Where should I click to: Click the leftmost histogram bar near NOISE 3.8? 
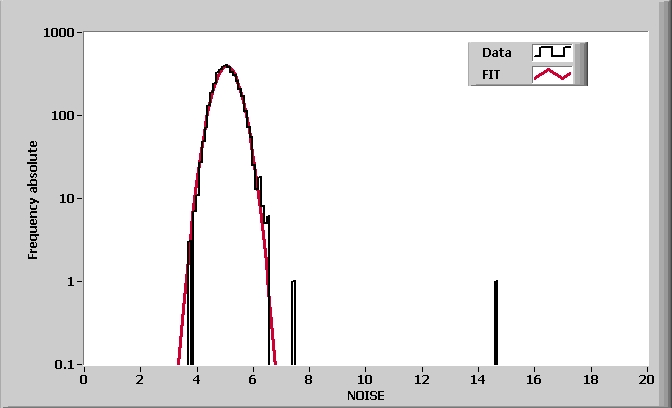click(190, 300)
